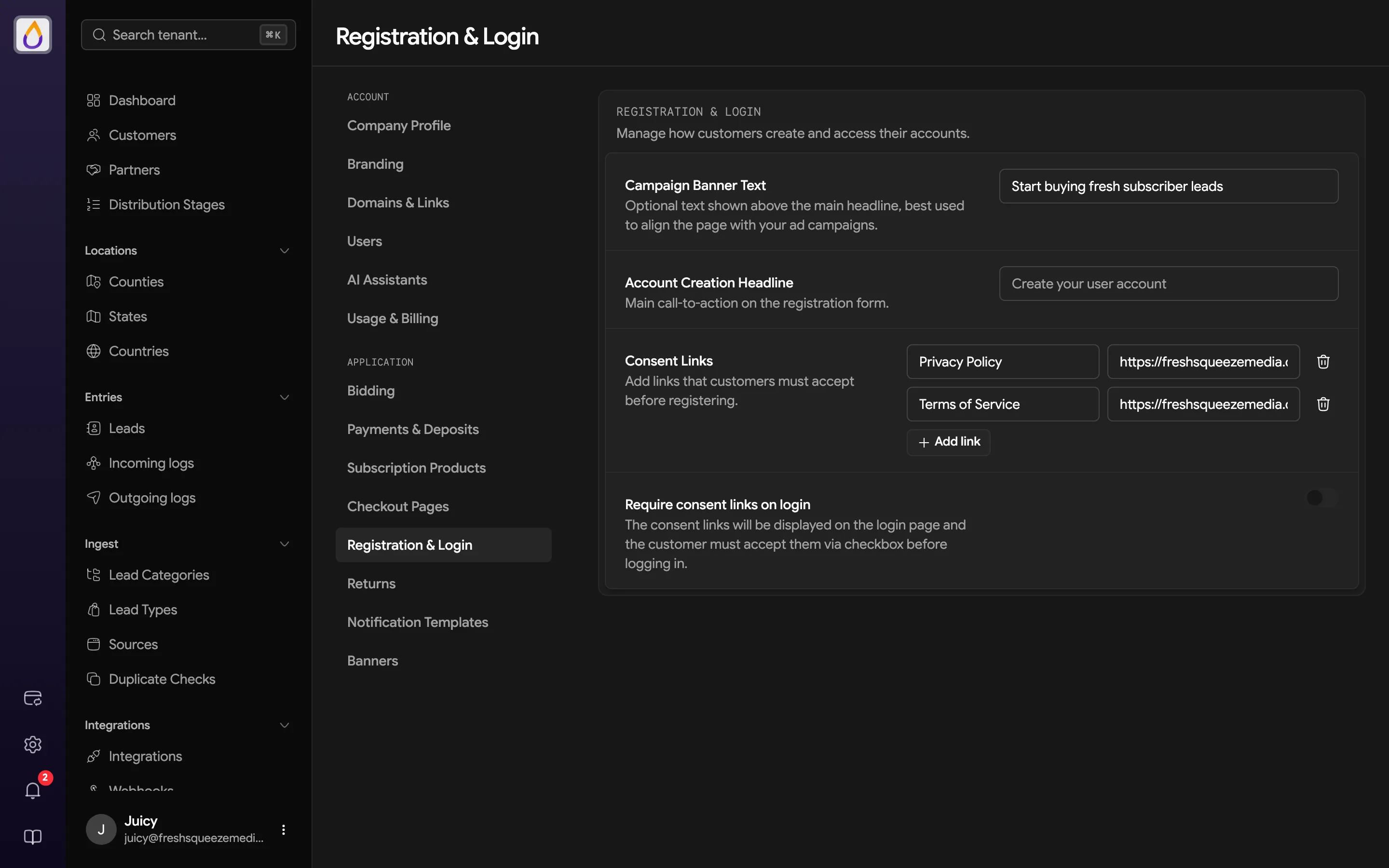1389x868 pixels.
Task: Open the documentation book icon
Action: pyautogui.click(x=33, y=837)
